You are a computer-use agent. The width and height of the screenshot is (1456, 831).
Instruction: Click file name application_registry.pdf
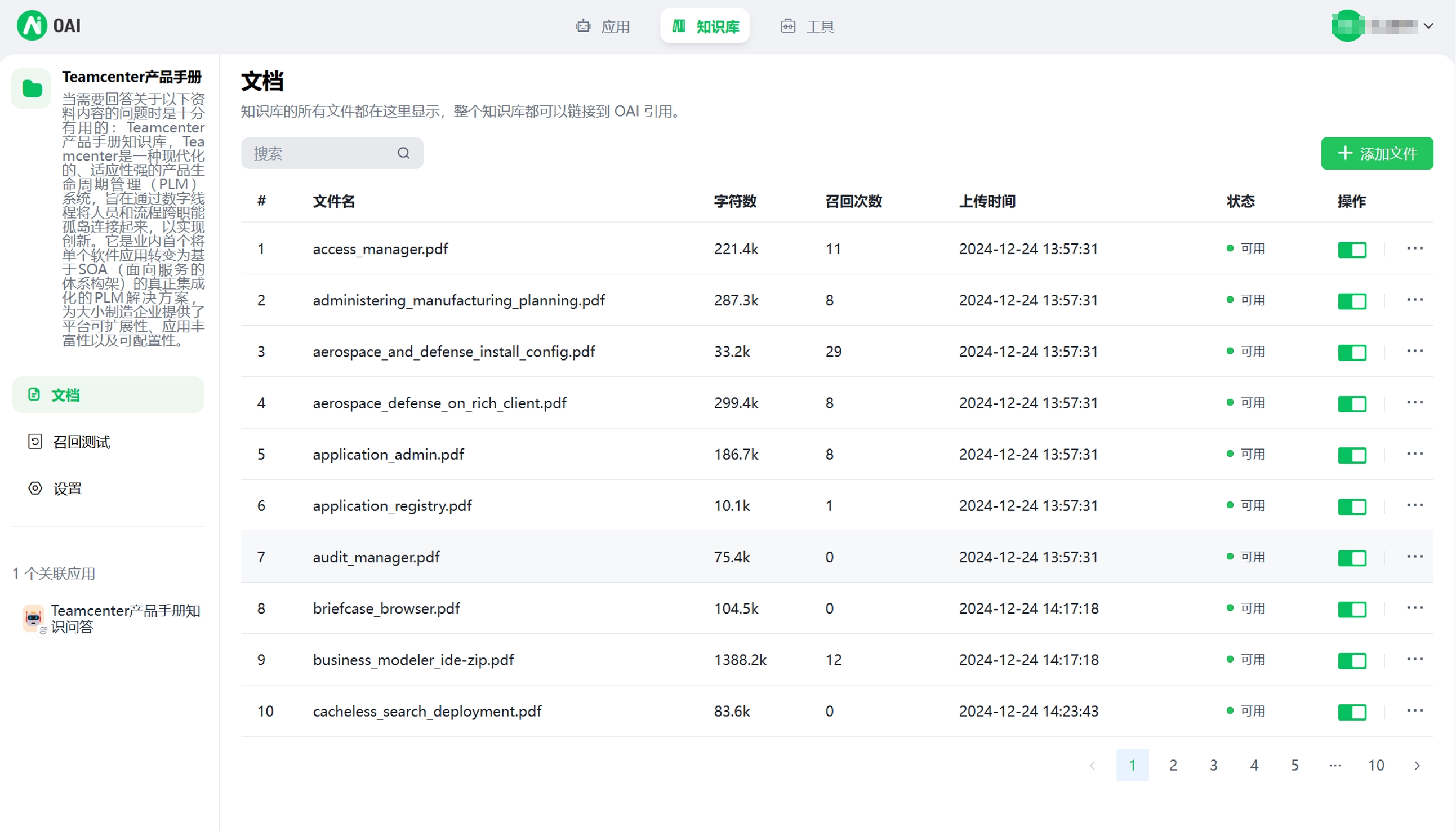(x=392, y=506)
